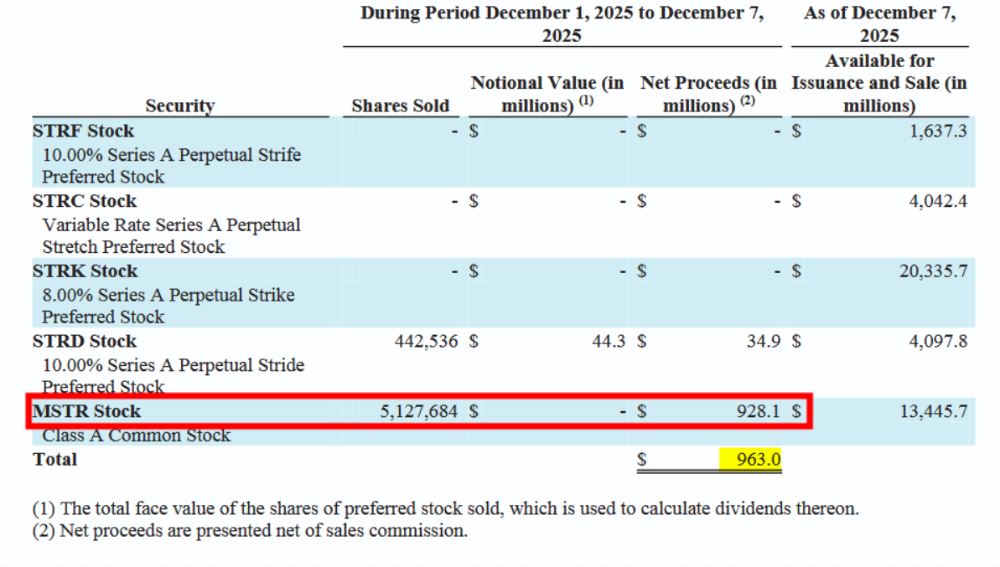The width and height of the screenshot is (1000, 567).
Task: Click MSTR available amount 13,445.7
Action: 932,411
